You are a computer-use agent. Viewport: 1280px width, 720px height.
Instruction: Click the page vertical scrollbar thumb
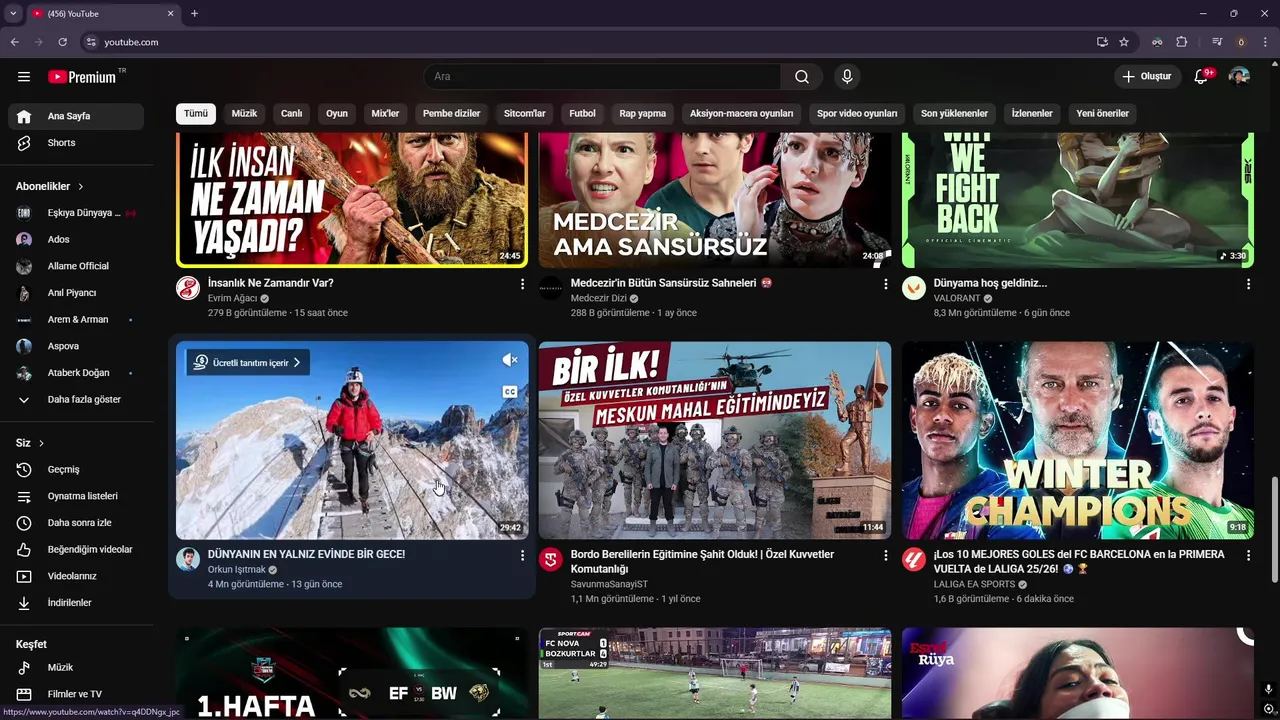tap(1274, 530)
